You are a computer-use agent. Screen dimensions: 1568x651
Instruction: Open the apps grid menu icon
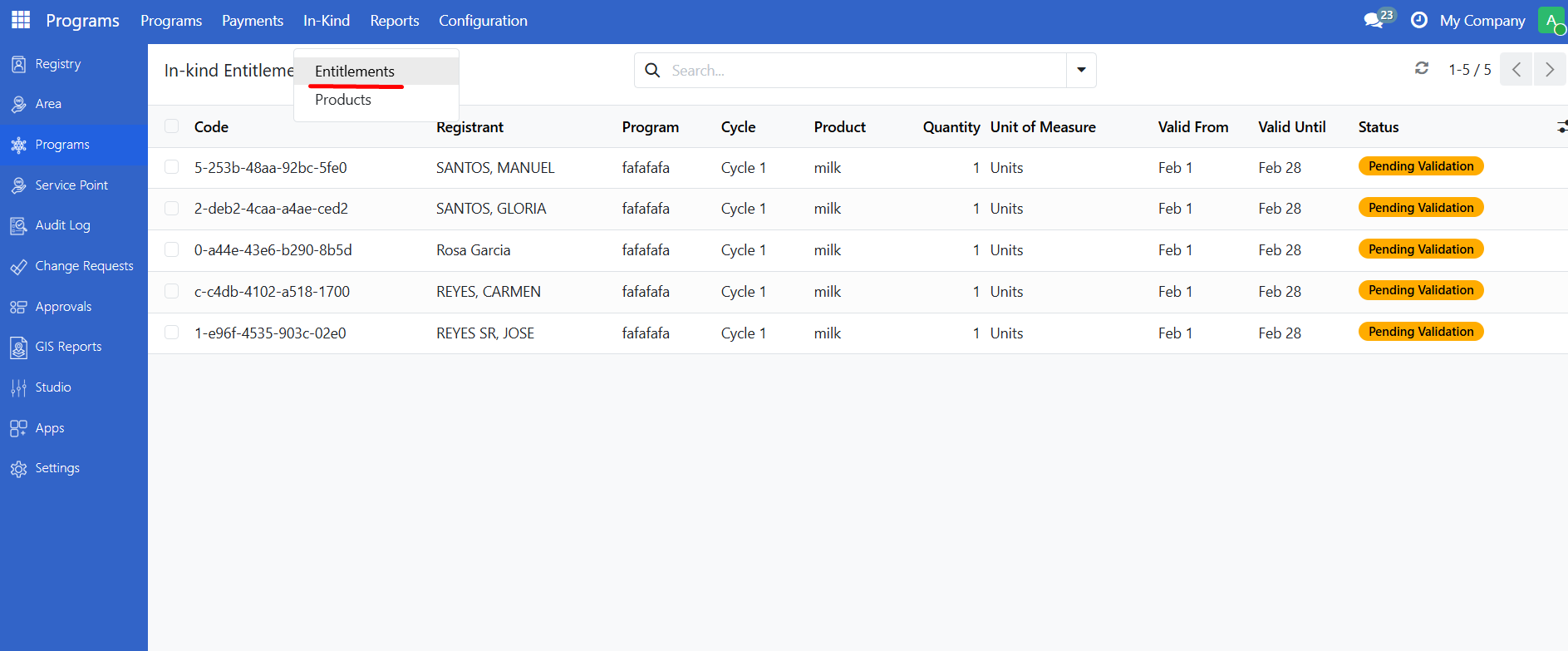click(21, 20)
